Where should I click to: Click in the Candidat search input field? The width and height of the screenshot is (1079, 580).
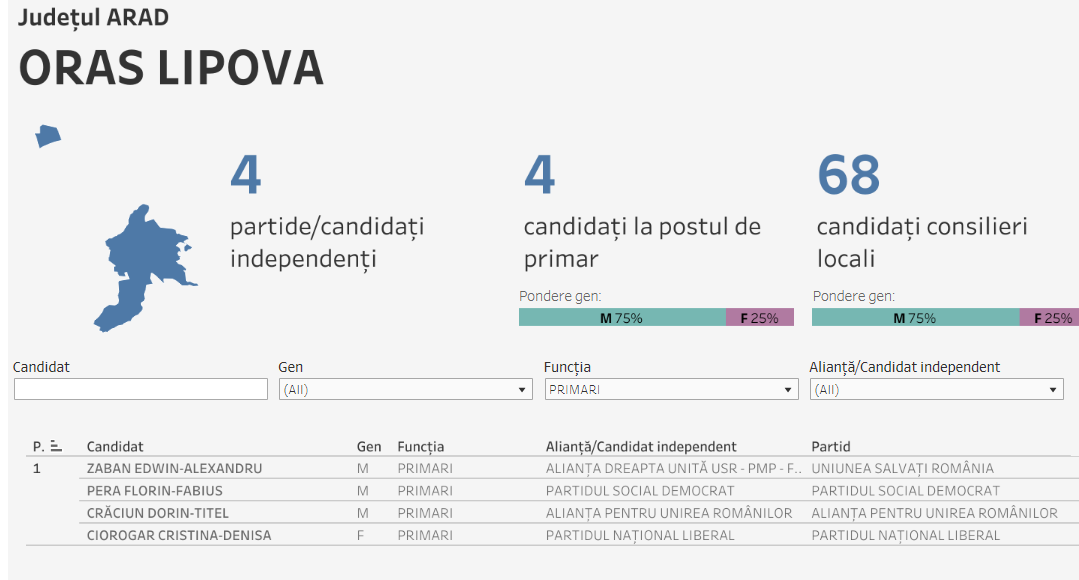[141, 390]
